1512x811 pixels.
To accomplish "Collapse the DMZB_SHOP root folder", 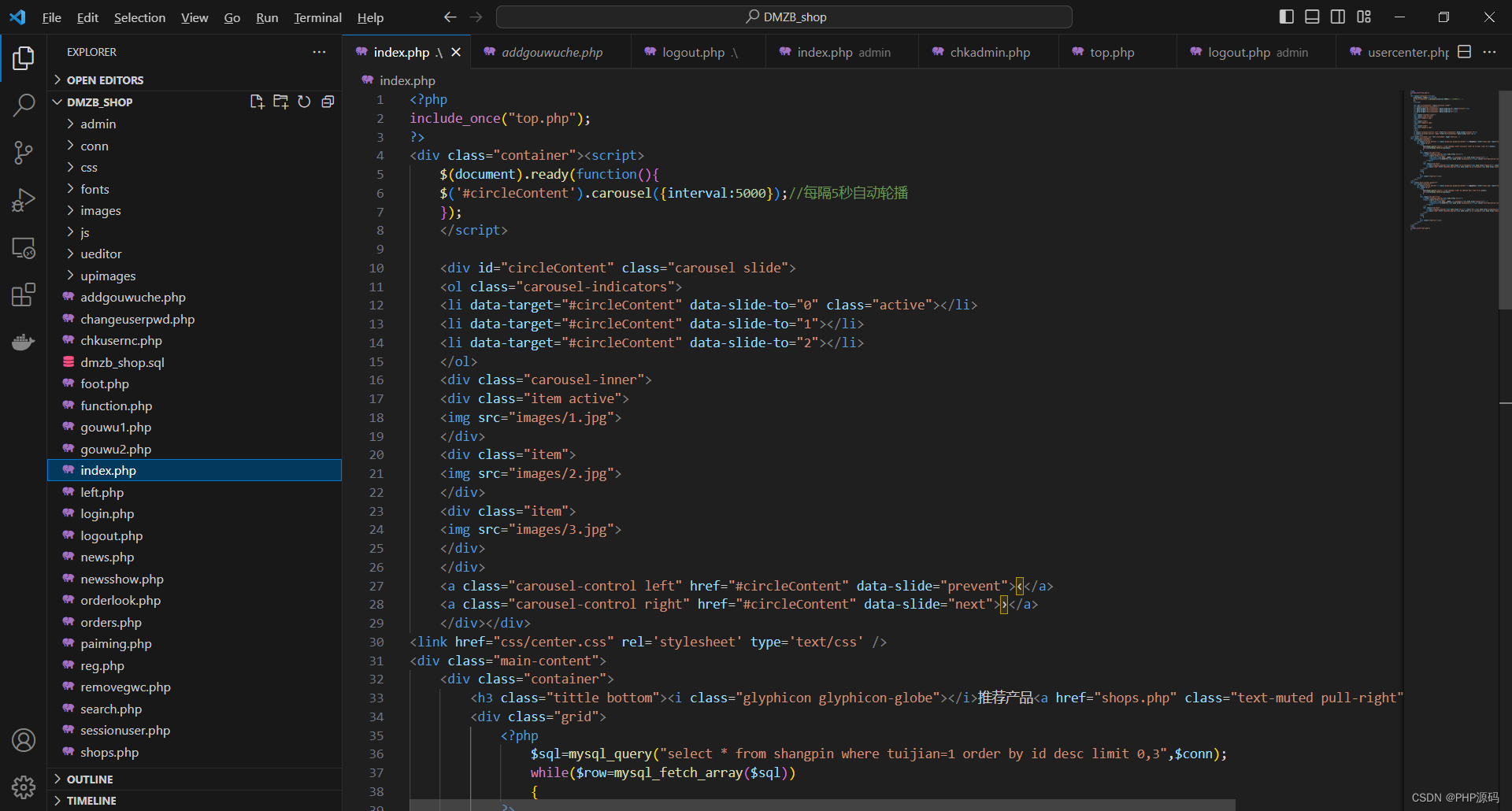I will (99, 102).
